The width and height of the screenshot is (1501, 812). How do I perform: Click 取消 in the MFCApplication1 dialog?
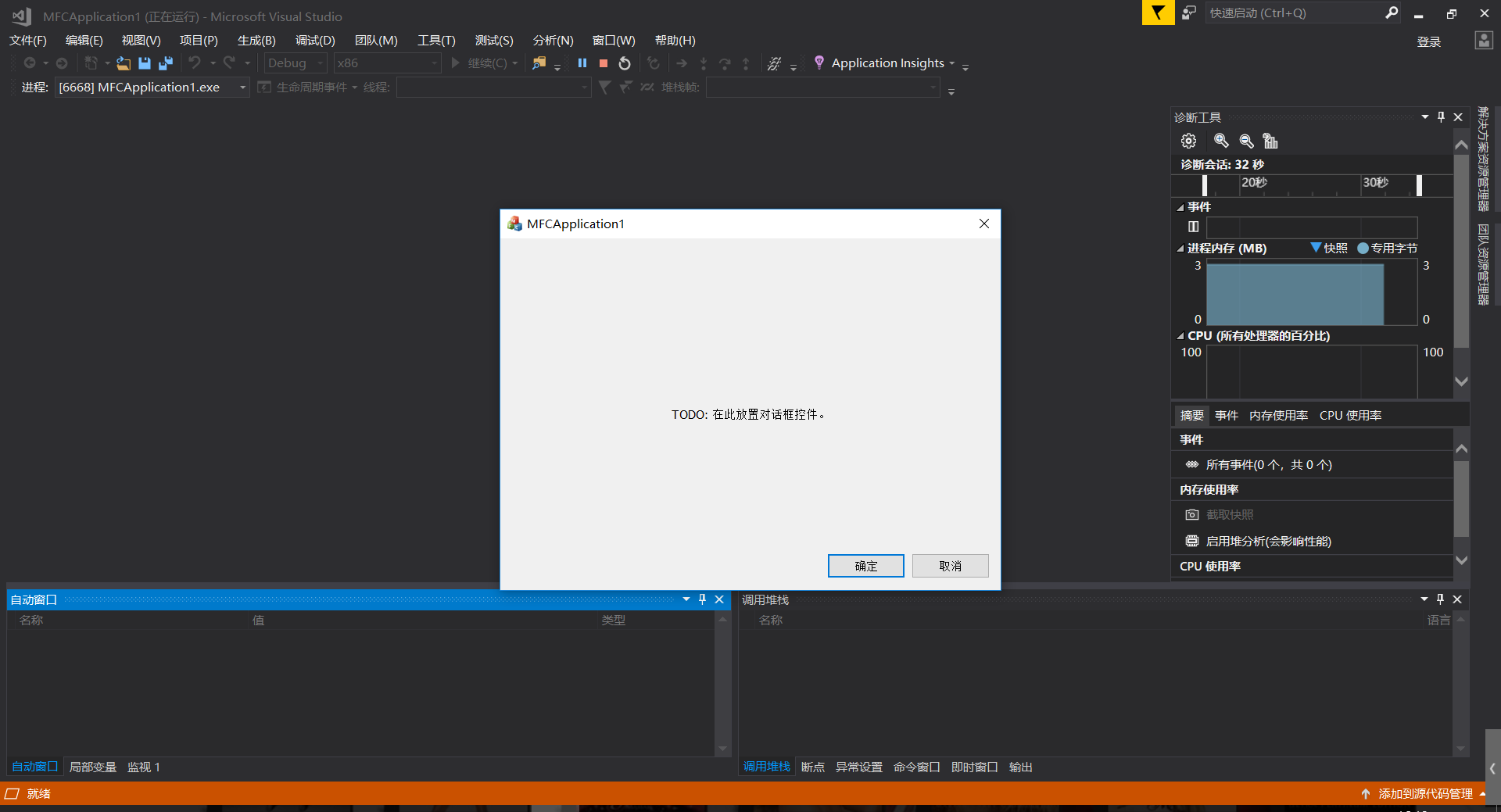950,566
